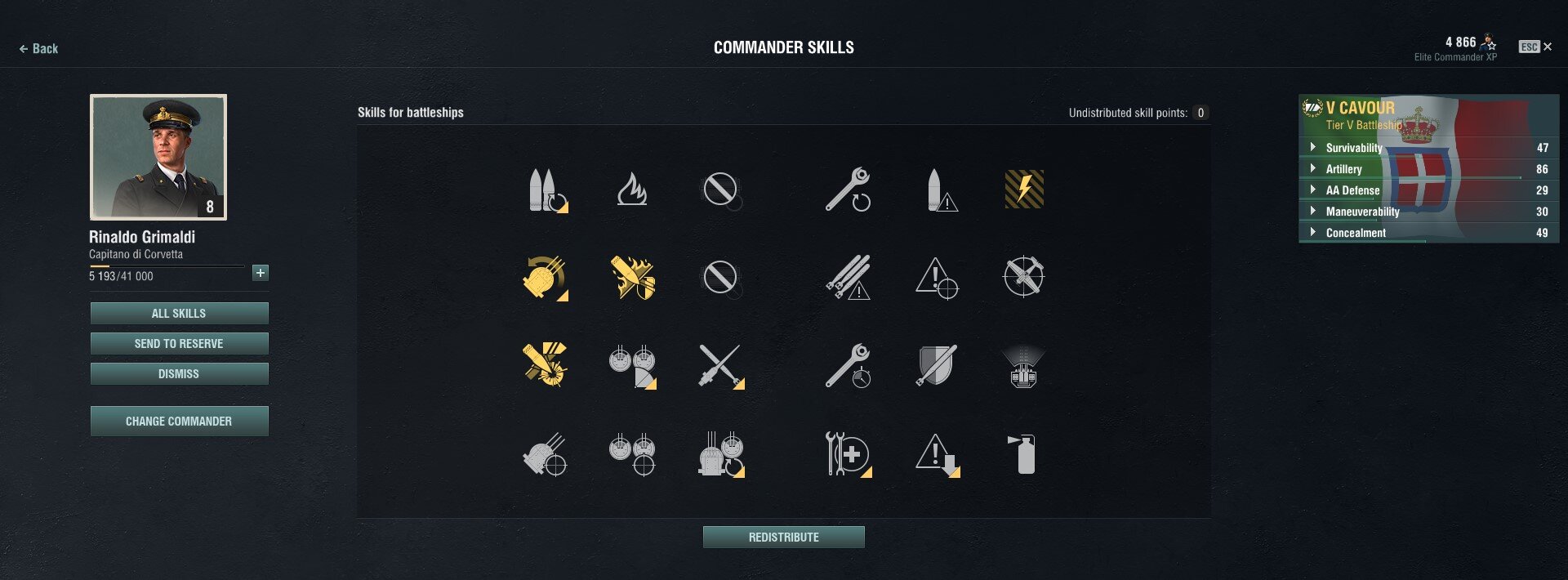This screenshot has height=580, width=1568.
Task: Select the crossed swords skill icon
Action: (x=720, y=365)
